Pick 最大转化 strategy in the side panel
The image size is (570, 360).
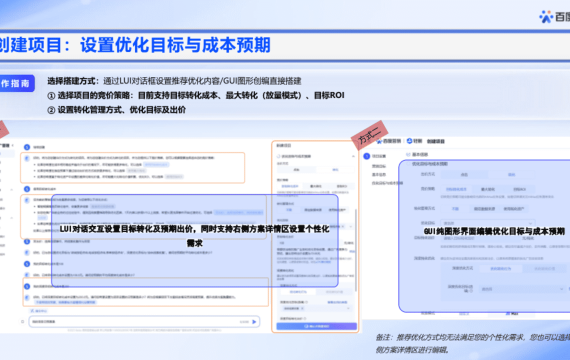point(316,186)
